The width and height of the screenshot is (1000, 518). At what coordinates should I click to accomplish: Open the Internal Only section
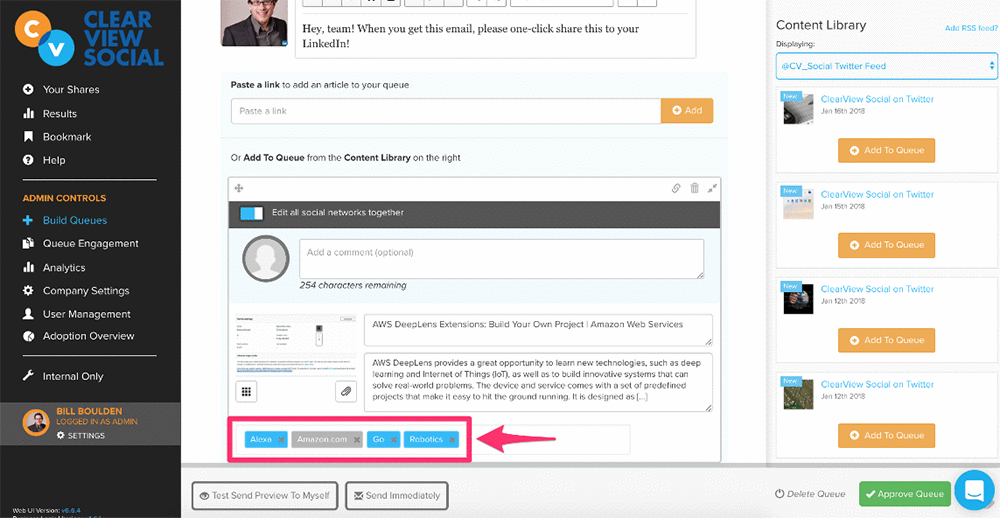[x=73, y=376]
